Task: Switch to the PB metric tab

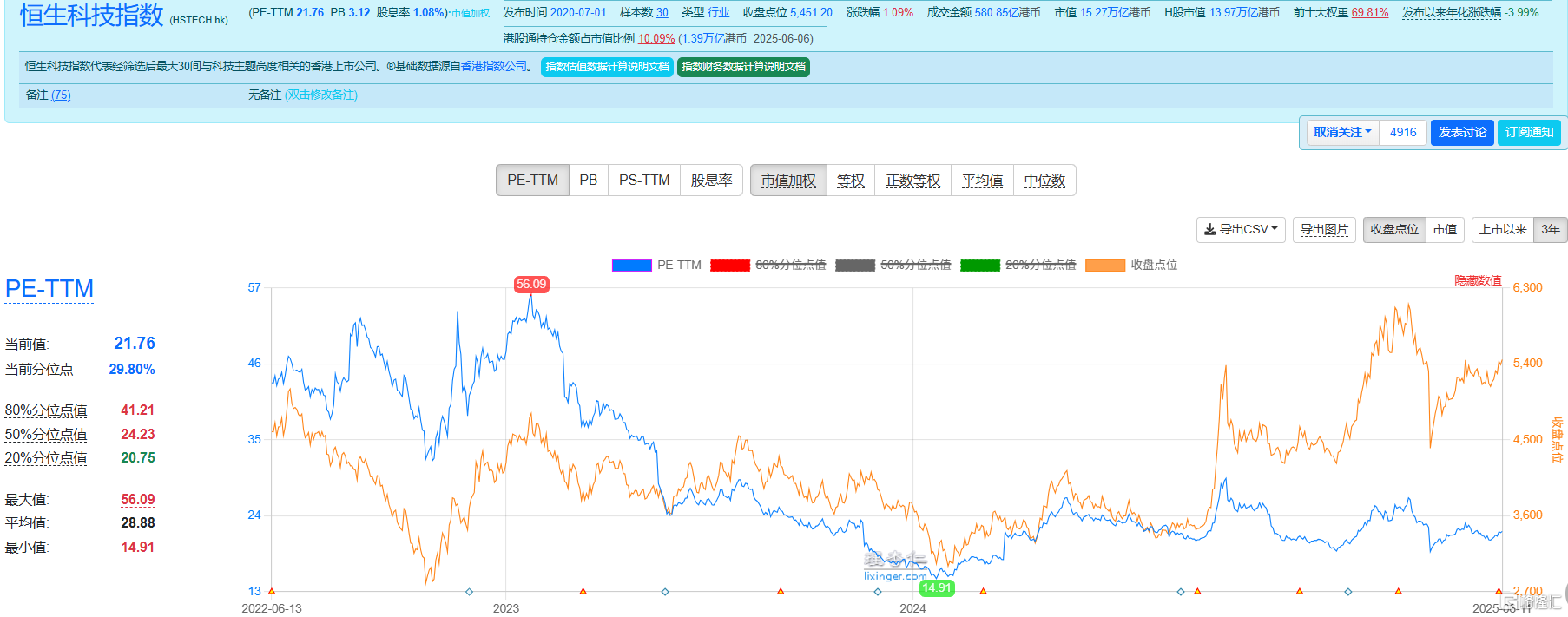Action: [x=589, y=181]
